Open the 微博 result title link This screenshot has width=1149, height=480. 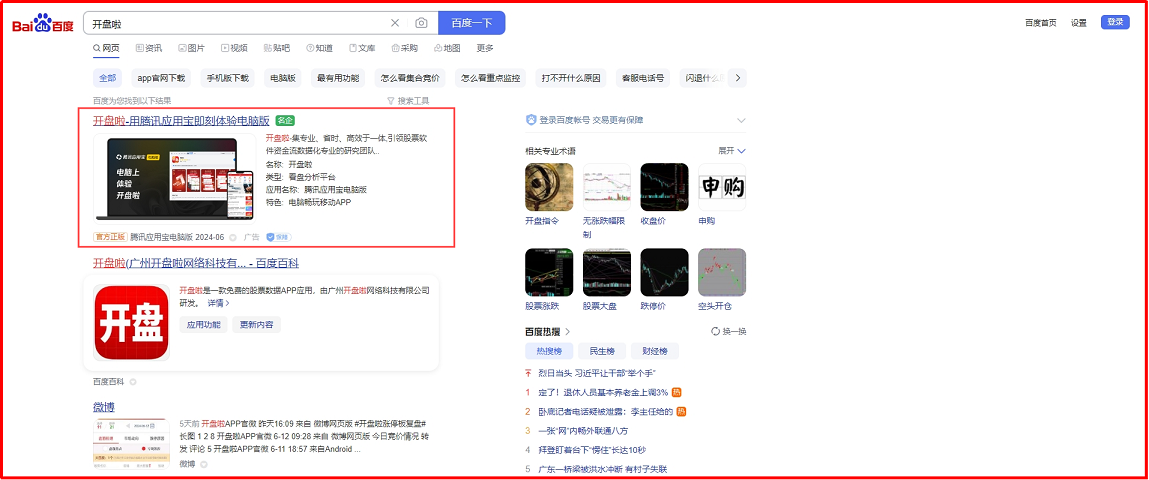(103, 407)
